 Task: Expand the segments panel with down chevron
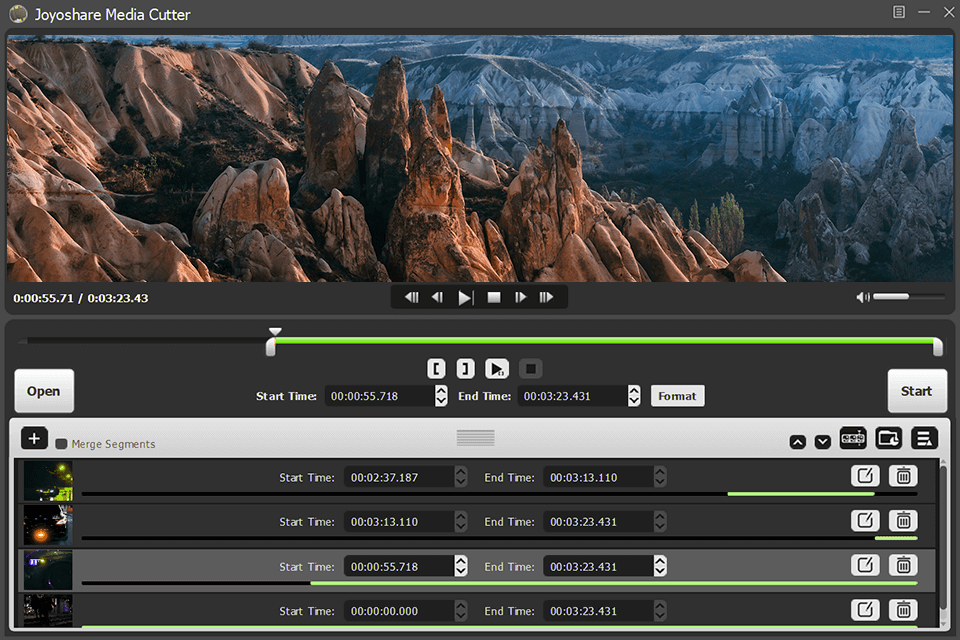point(822,441)
